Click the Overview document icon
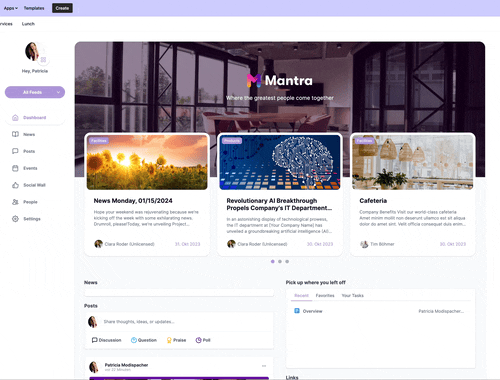The image size is (500, 380). (x=297, y=311)
